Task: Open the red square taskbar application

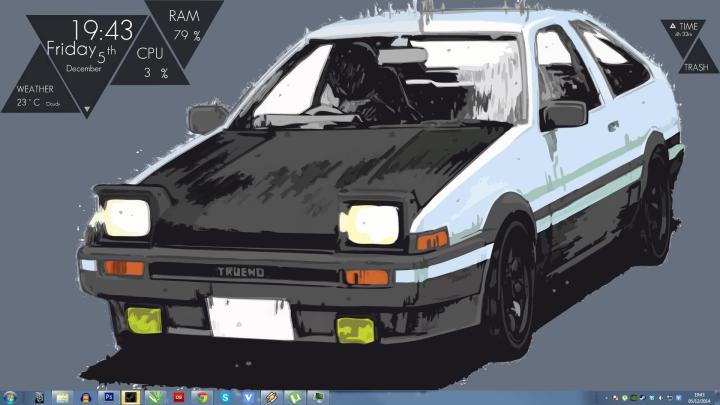Action: click(178, 397)
